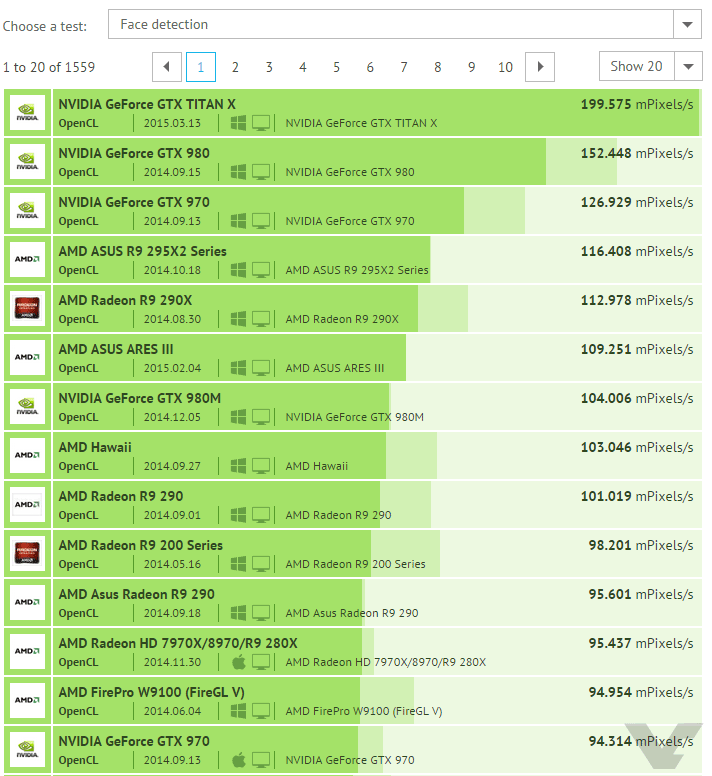Click NVIDIA logo beside GeForce GTX TITAN X
712x776 pixels.
click(x=27, y=113)
